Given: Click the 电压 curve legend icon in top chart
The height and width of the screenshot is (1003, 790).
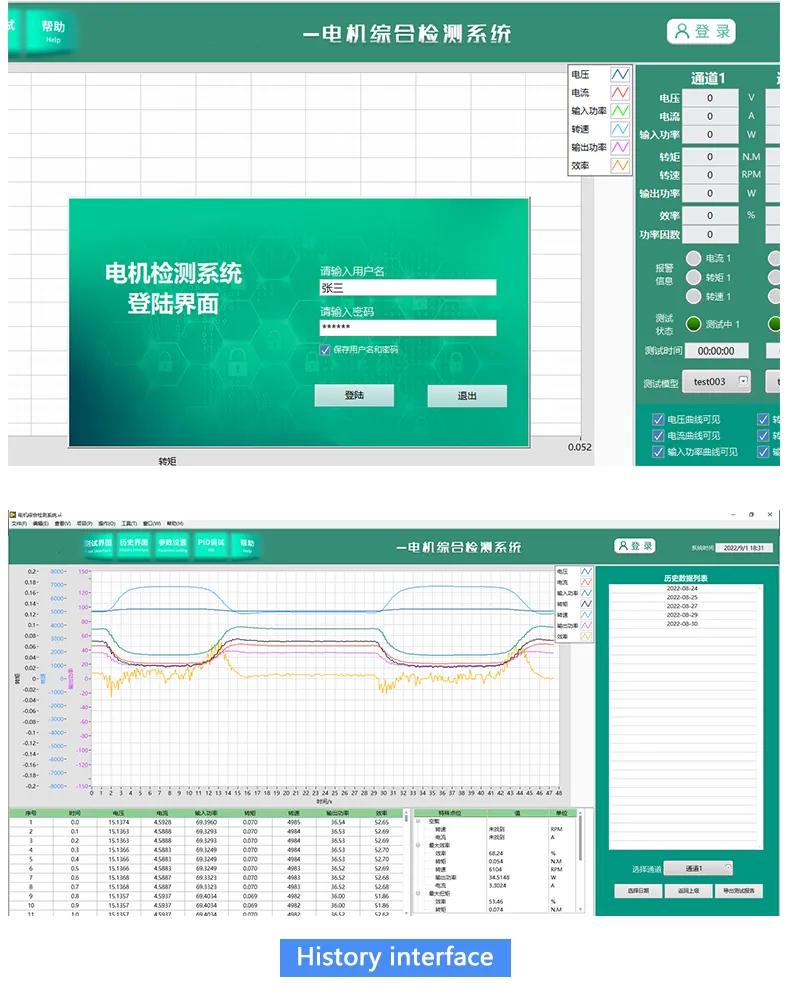Looking at the screenshot, I should [620, 75].
